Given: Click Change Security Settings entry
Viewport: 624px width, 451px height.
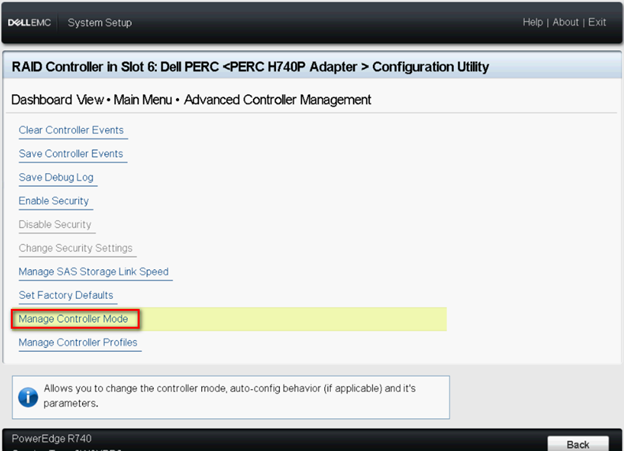Looking at the screenshot, I should click(76, 248).
